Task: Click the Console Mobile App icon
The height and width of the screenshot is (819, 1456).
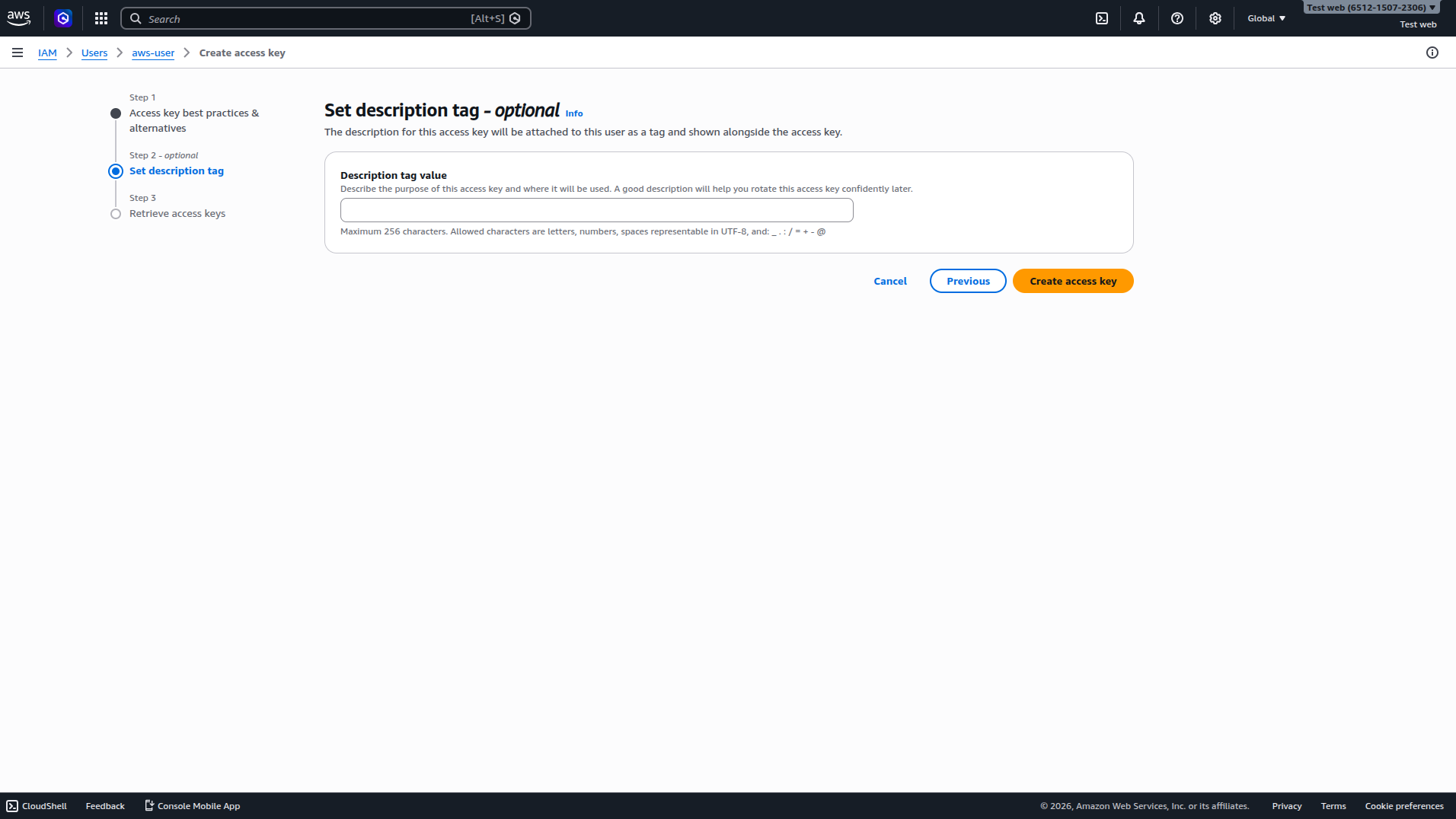Action: [149, 806]
